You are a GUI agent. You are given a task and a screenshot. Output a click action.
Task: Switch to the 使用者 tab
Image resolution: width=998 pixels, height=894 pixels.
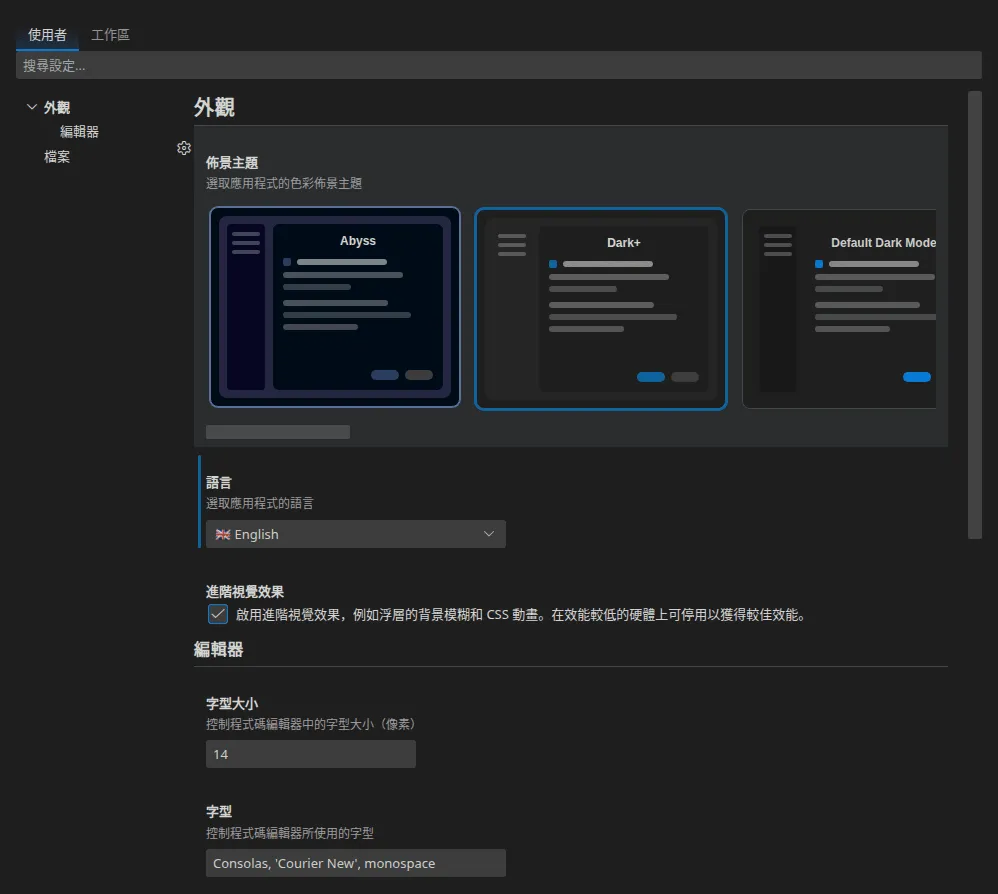point(47,35)
